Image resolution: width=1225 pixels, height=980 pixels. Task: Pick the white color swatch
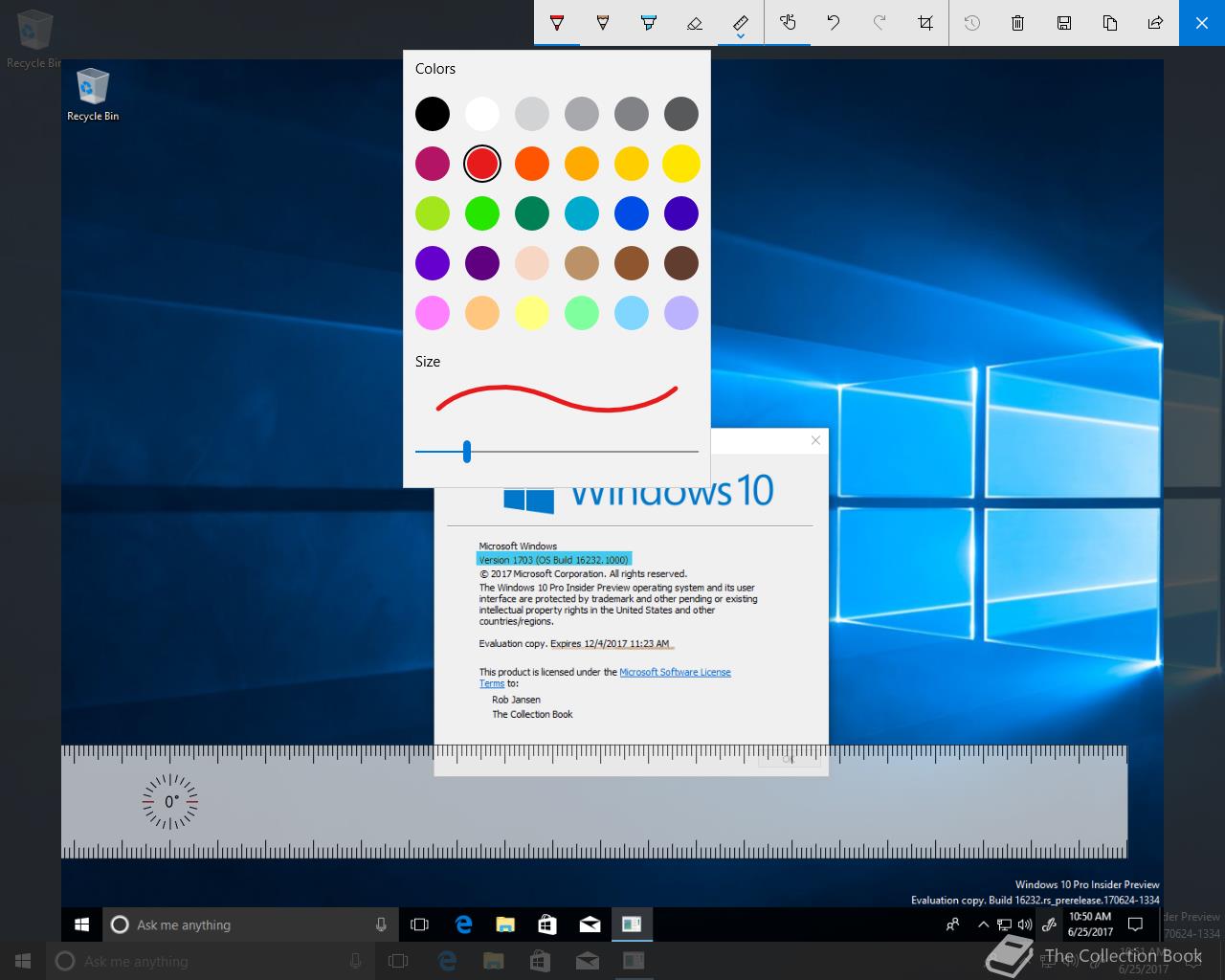point(482,114)
